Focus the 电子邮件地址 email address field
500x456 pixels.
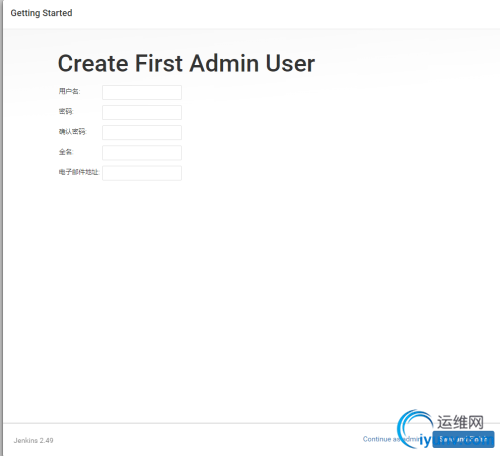coord(142,173)
